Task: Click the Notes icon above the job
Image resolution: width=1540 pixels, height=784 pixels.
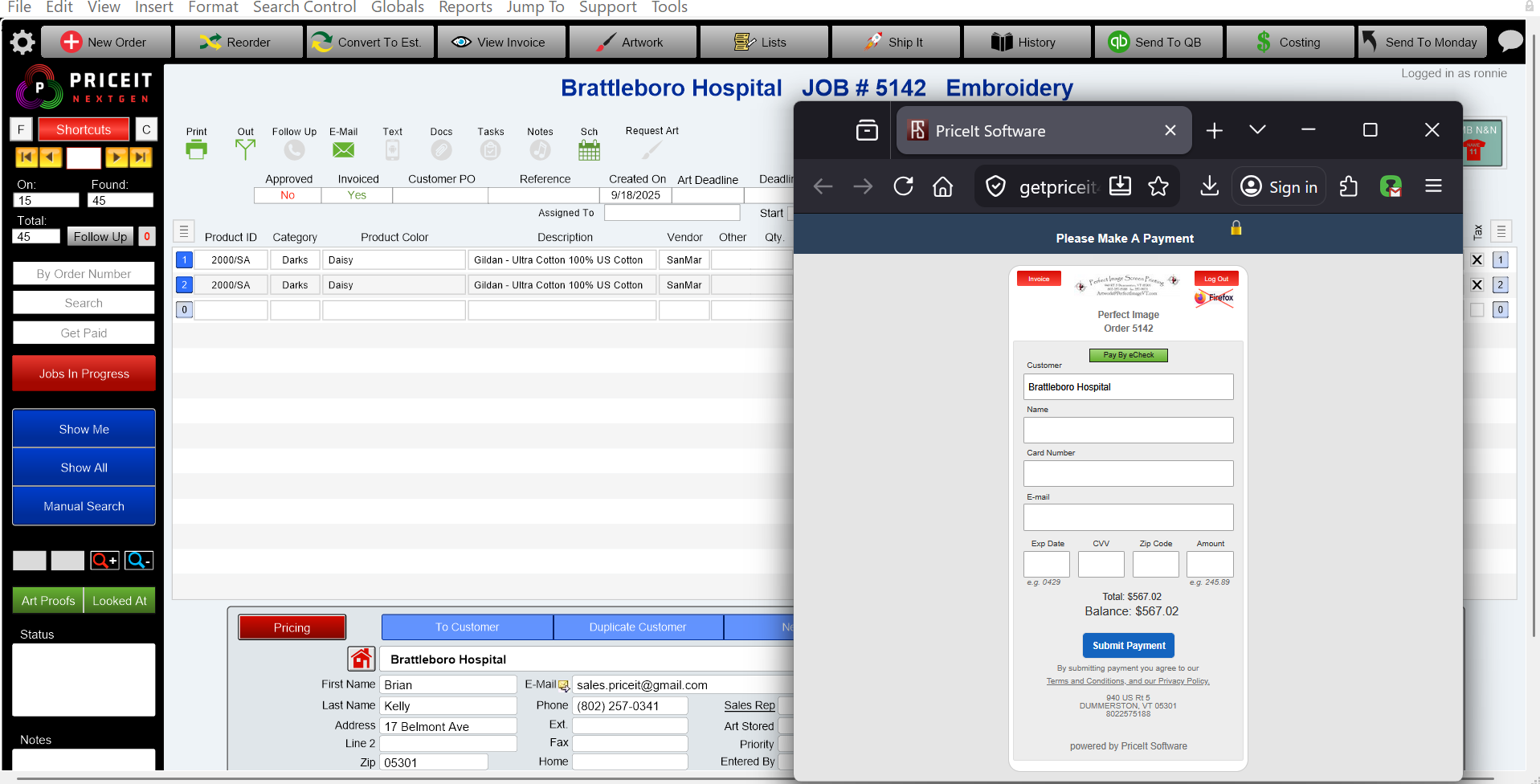Action: [x=540, y=149]
